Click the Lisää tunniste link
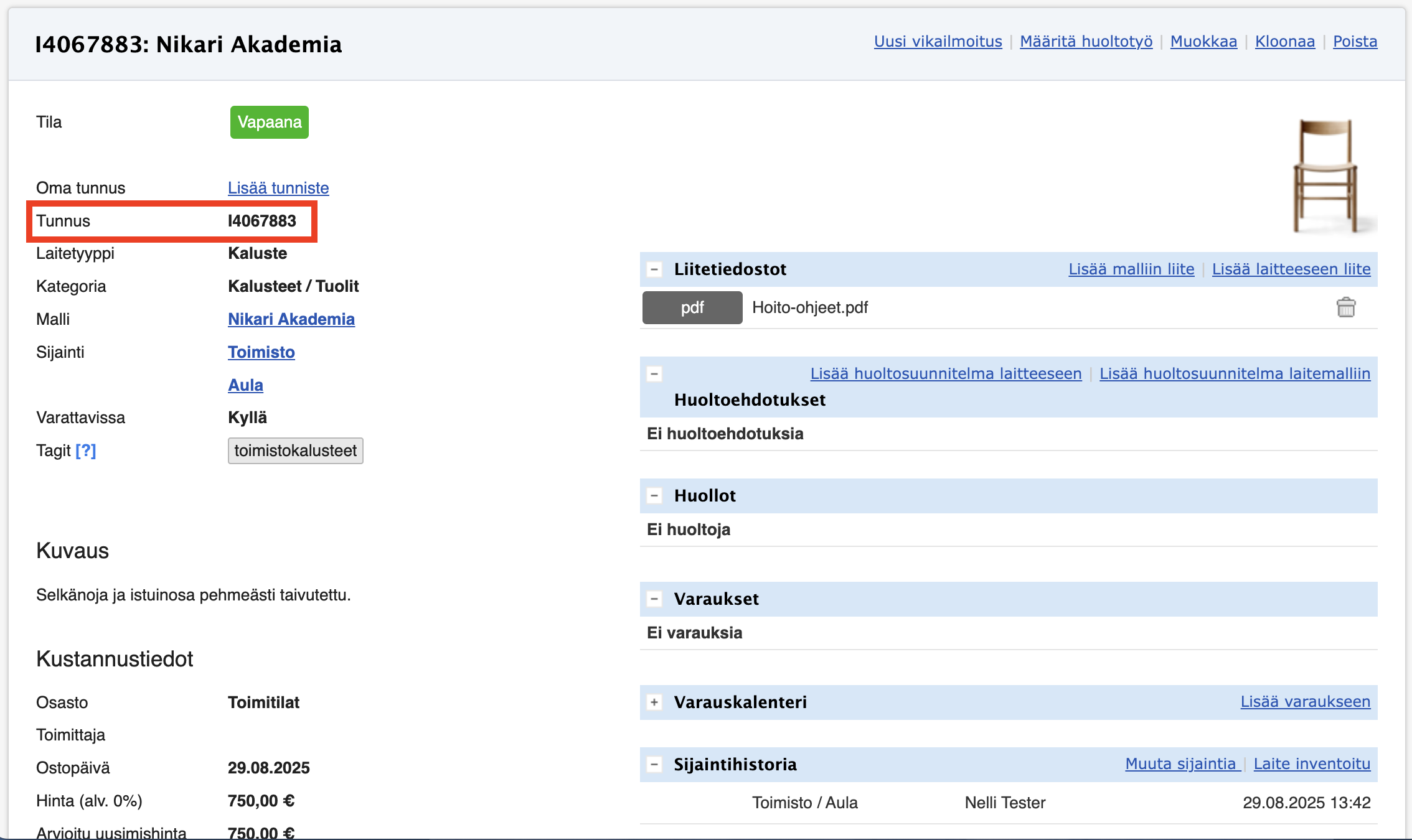Screen dimensions: 1412x840 tap(278, 188)
